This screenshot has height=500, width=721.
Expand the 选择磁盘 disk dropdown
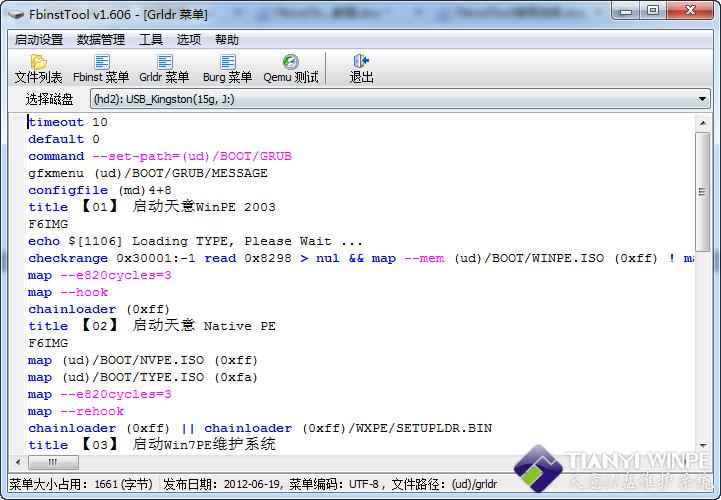coord(400,99)
